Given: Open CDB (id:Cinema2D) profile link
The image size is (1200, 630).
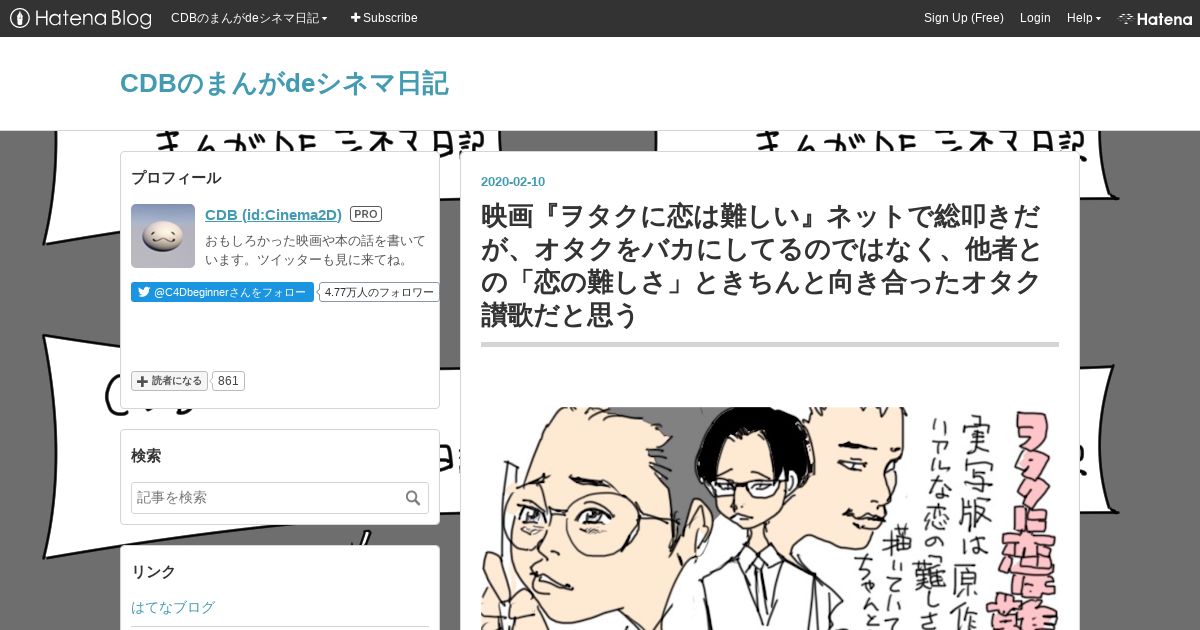Looking at the screenshot, I should click(273, 214).
